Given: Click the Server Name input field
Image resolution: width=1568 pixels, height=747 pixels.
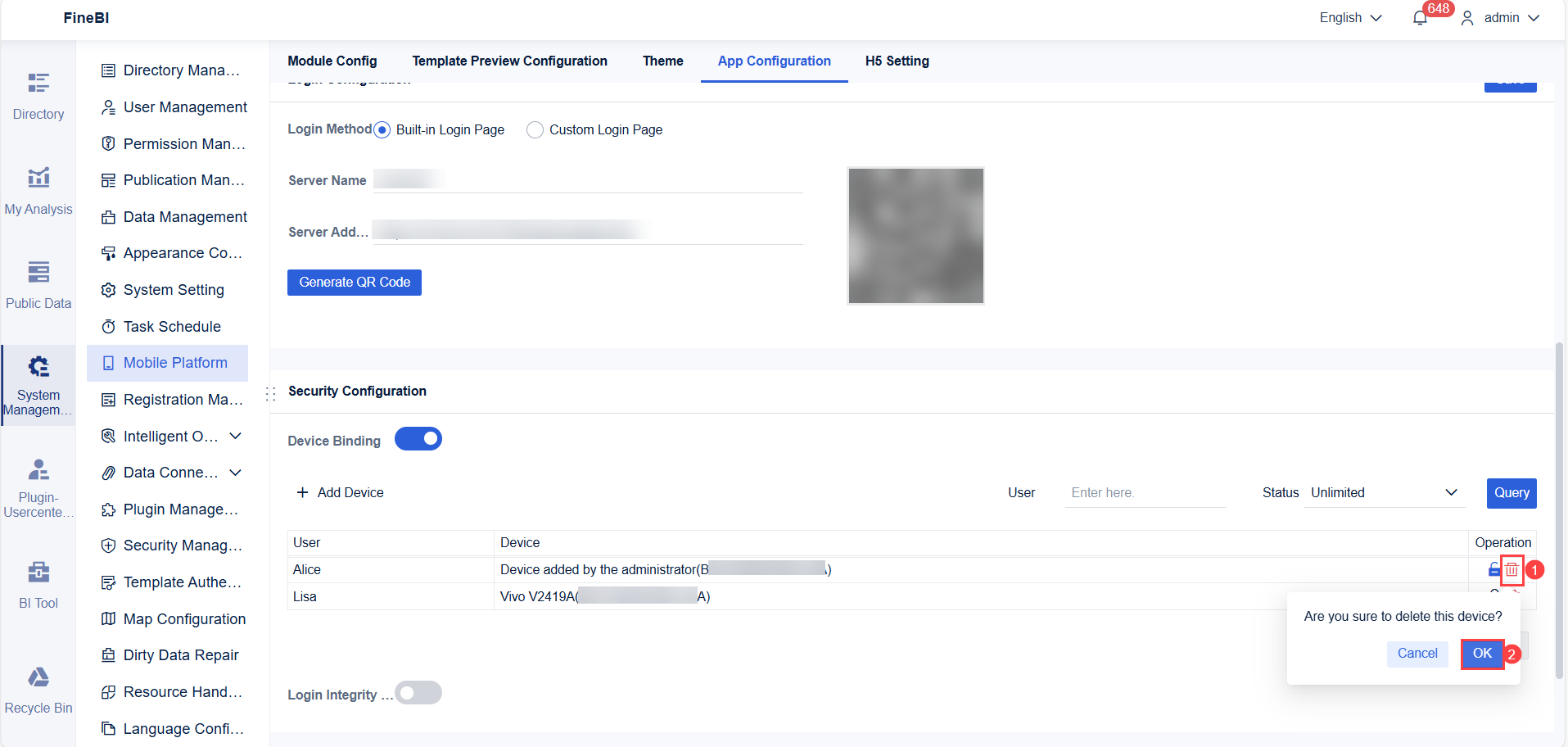Looking at the screenshot, I should point(588,179).
